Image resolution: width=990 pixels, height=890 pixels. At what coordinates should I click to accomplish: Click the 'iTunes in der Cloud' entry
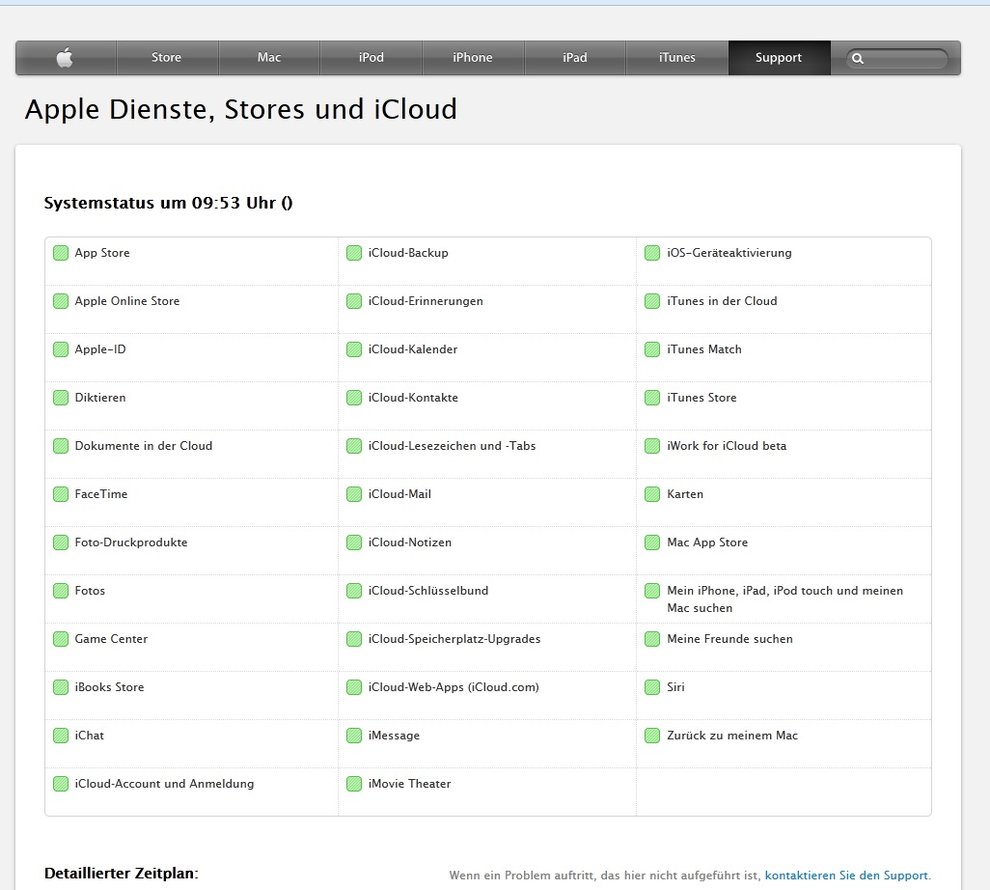coord(722,301)
